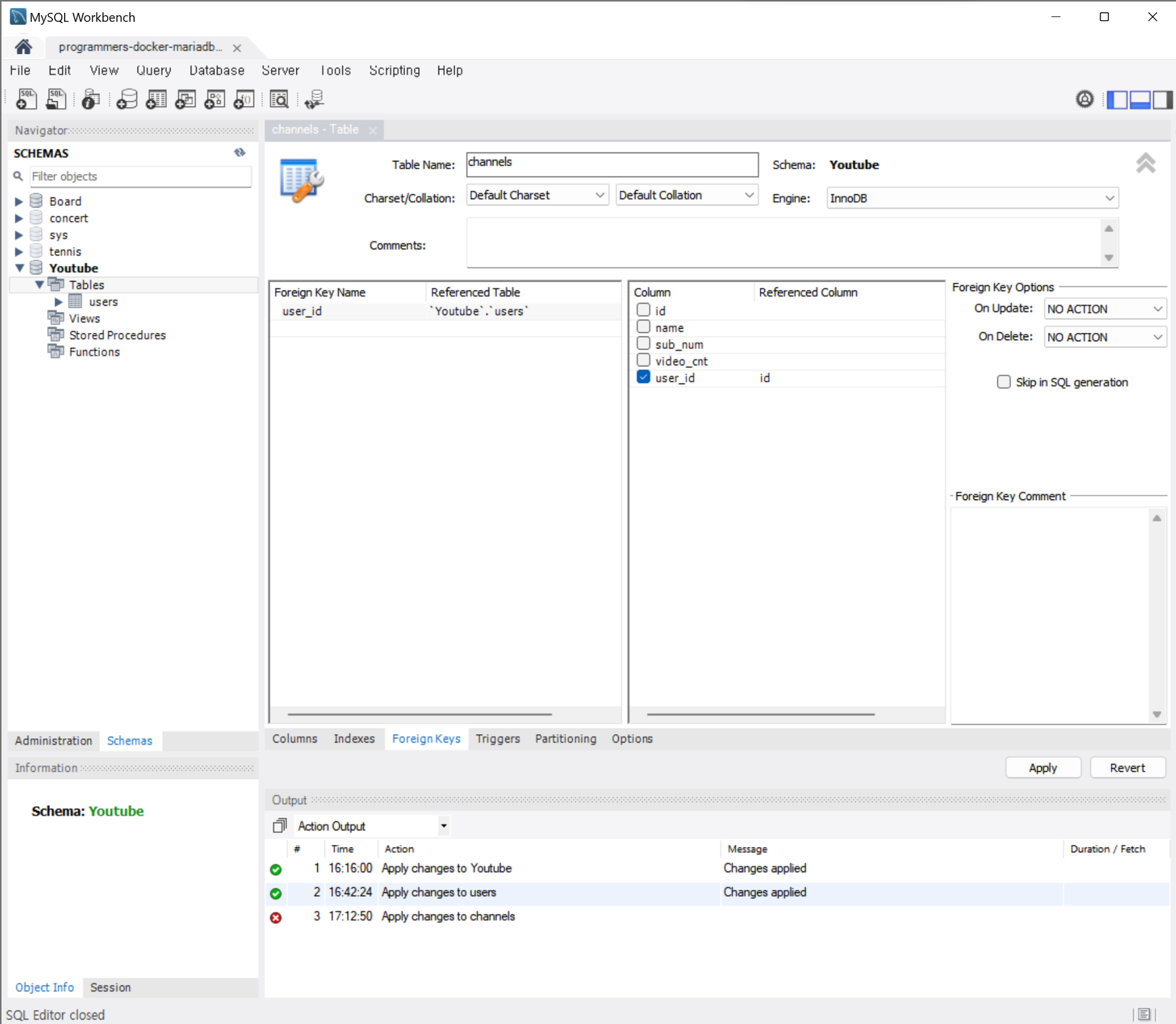Screen dimensions: 1176x1024
Task: Open the On Update action dropdown
Action: [x=1105, y=309]
